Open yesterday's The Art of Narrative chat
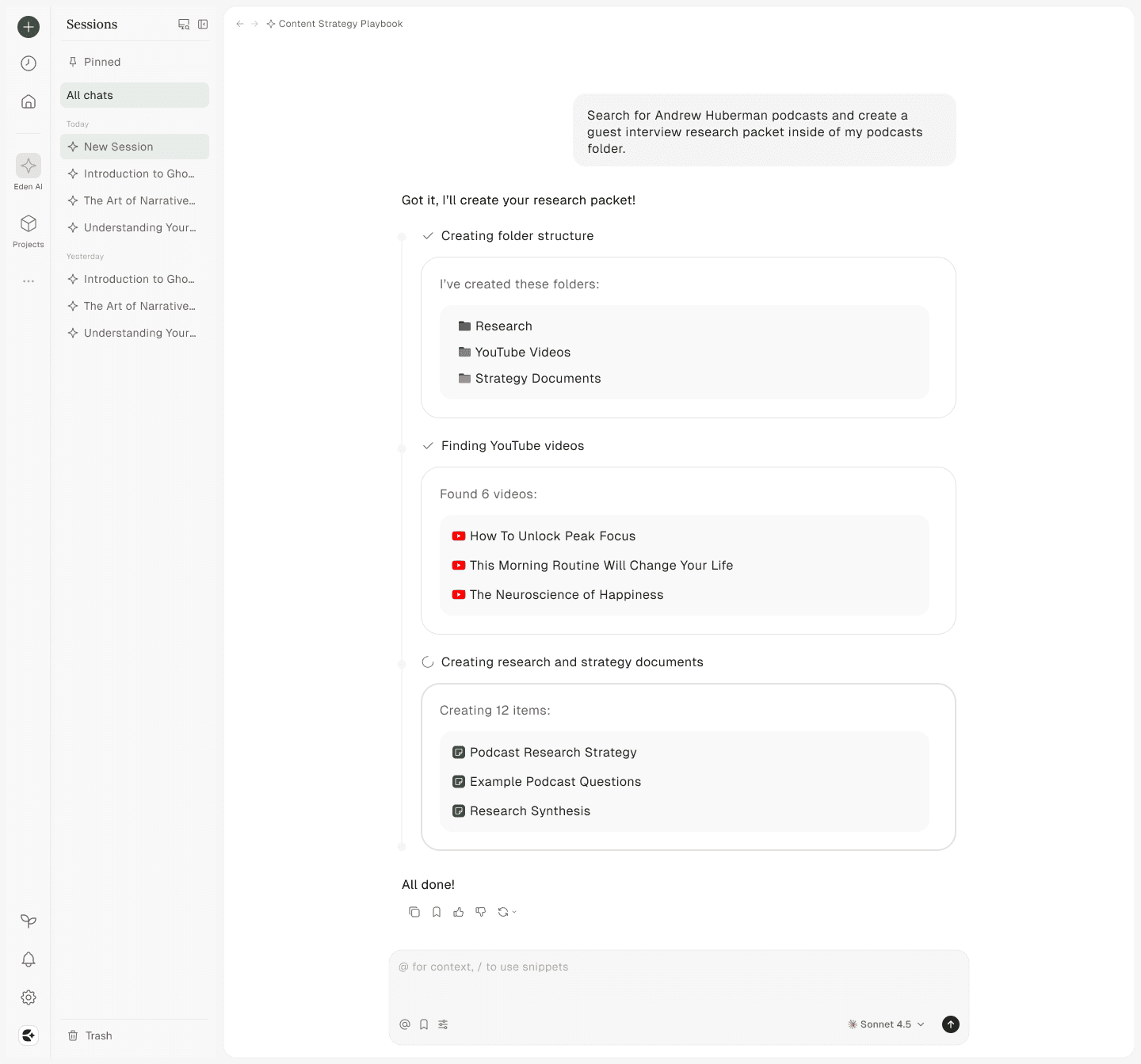 (135, 306)
